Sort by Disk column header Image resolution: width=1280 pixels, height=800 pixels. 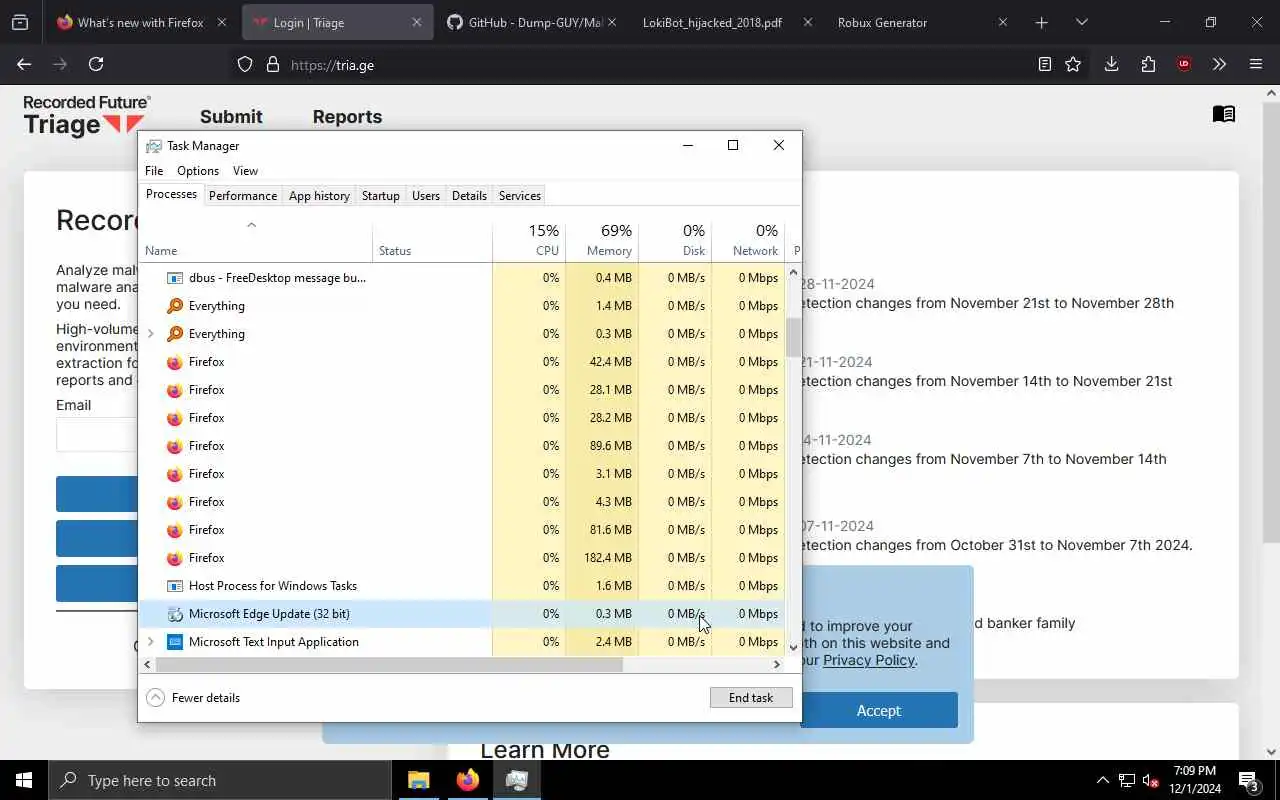[x=675, y=240]
